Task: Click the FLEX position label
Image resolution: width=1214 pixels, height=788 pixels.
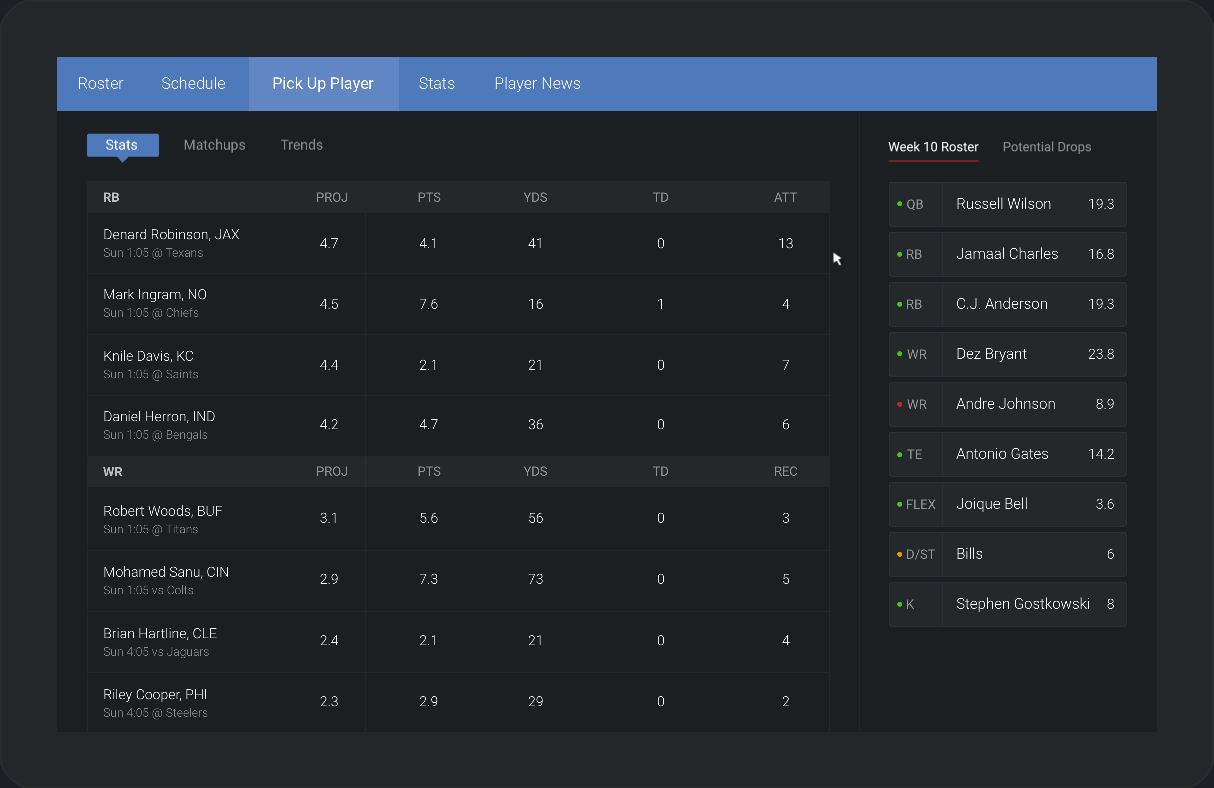Action: coord(921,504)
